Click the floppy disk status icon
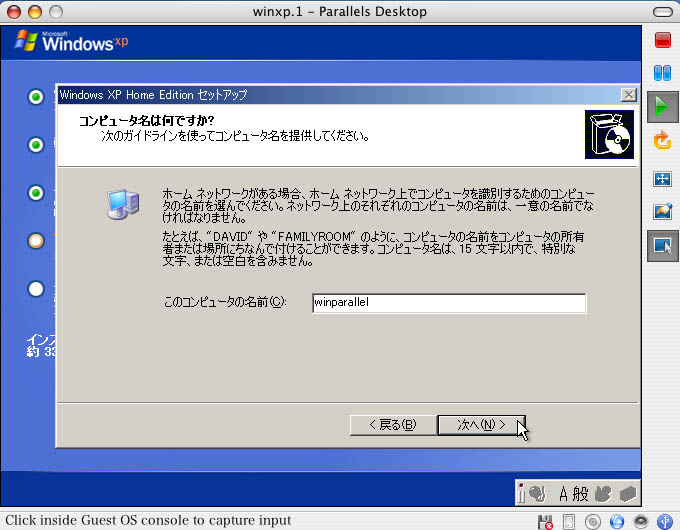 (x=546, y=521)
